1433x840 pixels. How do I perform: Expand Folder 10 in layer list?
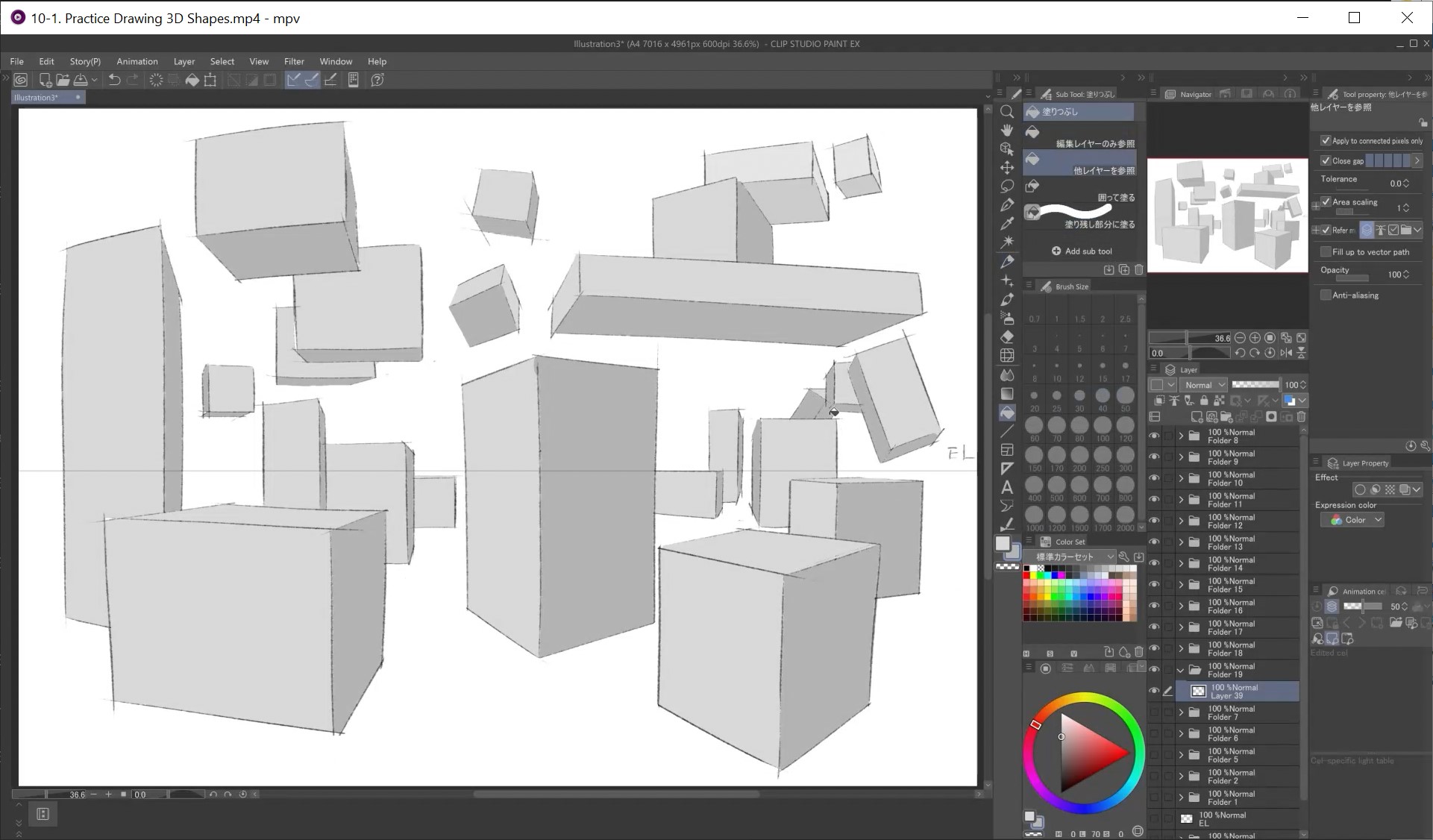point(1181,478)
